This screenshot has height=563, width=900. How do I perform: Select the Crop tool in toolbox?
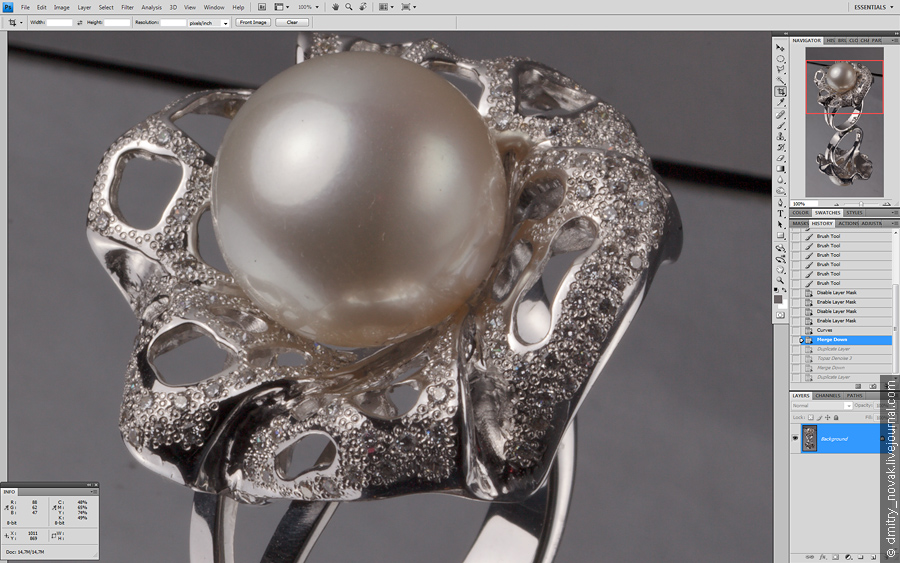[x=780, y=91]
